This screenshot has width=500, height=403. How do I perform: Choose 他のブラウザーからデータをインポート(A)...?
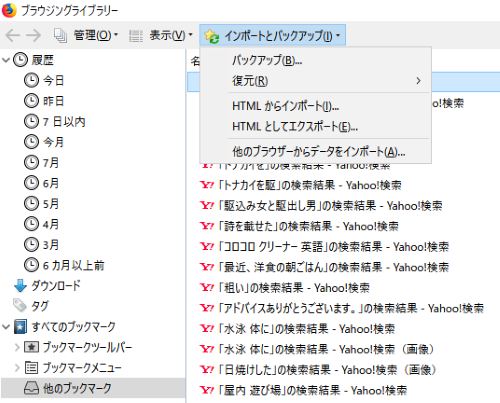tap(315, 152)
